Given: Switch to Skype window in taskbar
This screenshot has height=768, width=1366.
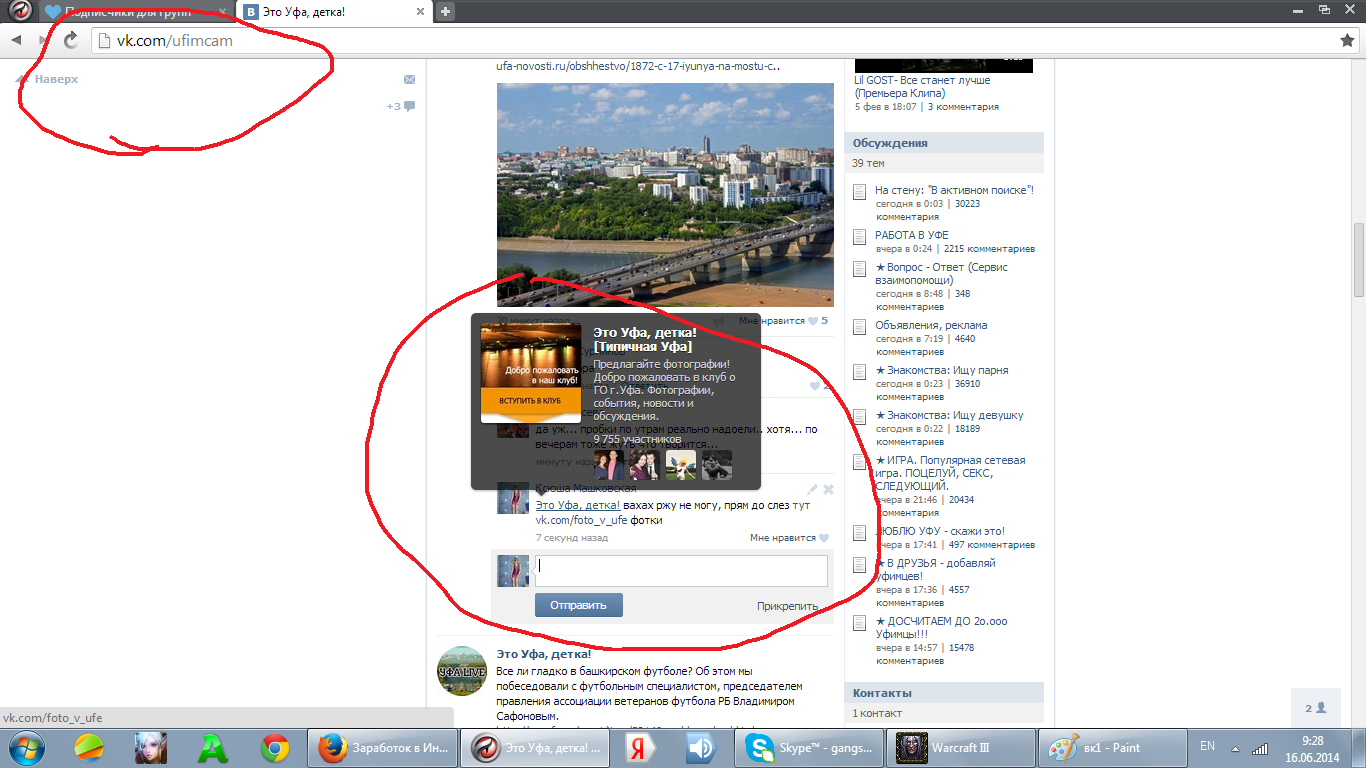Looking at the screenshot, I should point(809,747).
